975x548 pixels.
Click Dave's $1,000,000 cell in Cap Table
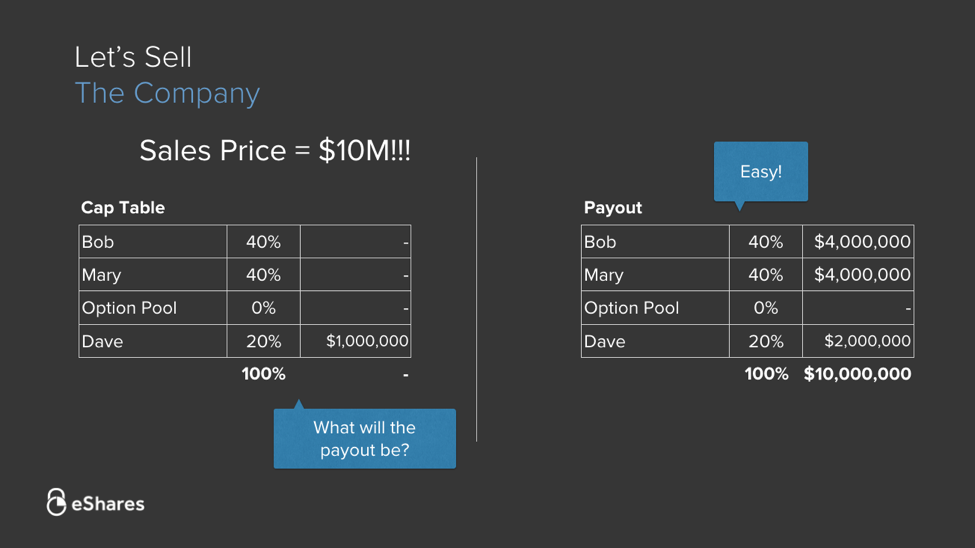pyautogui.click(x=356, y=341)
